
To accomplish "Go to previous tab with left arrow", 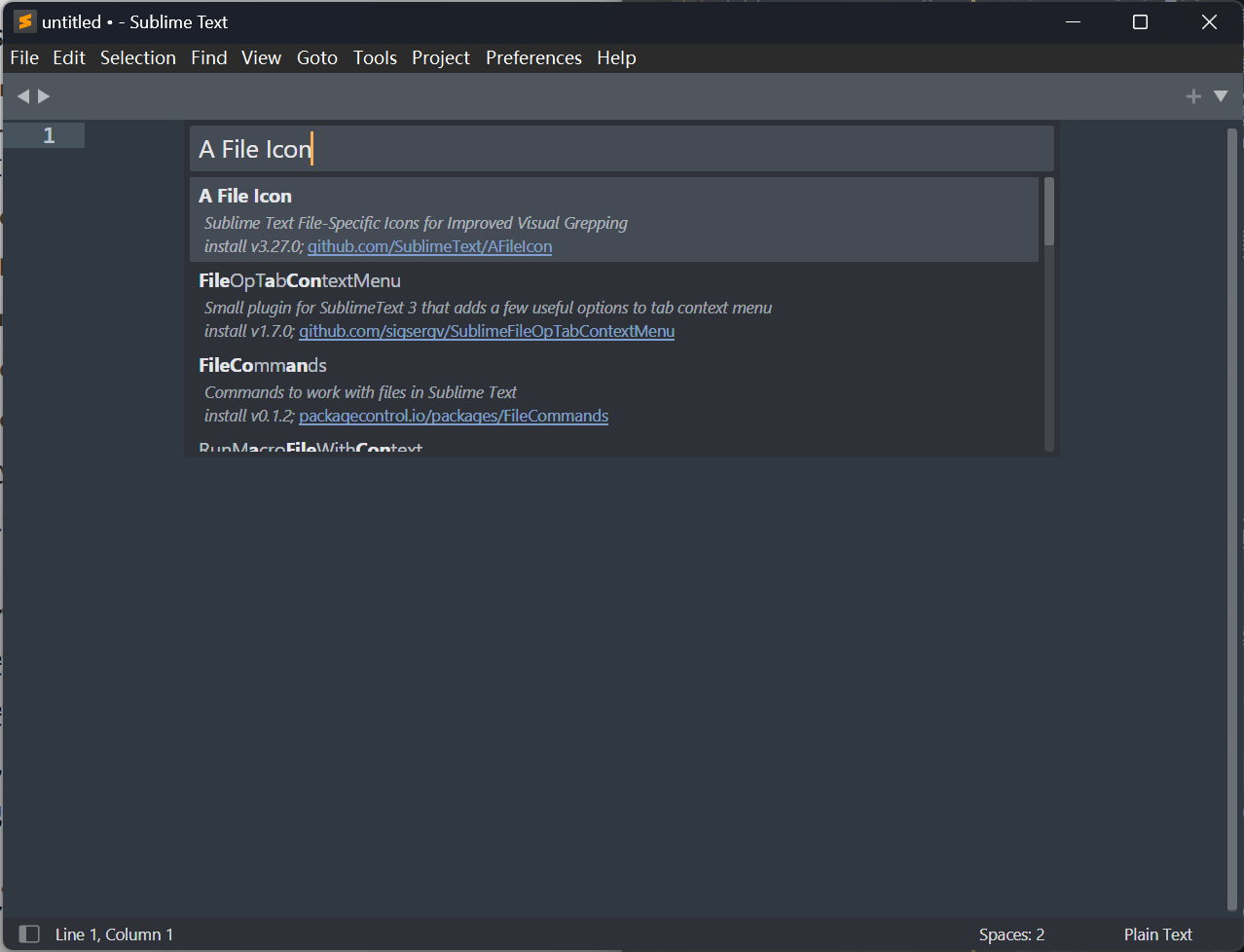I will pyautogui.click(x=23, y=96).
